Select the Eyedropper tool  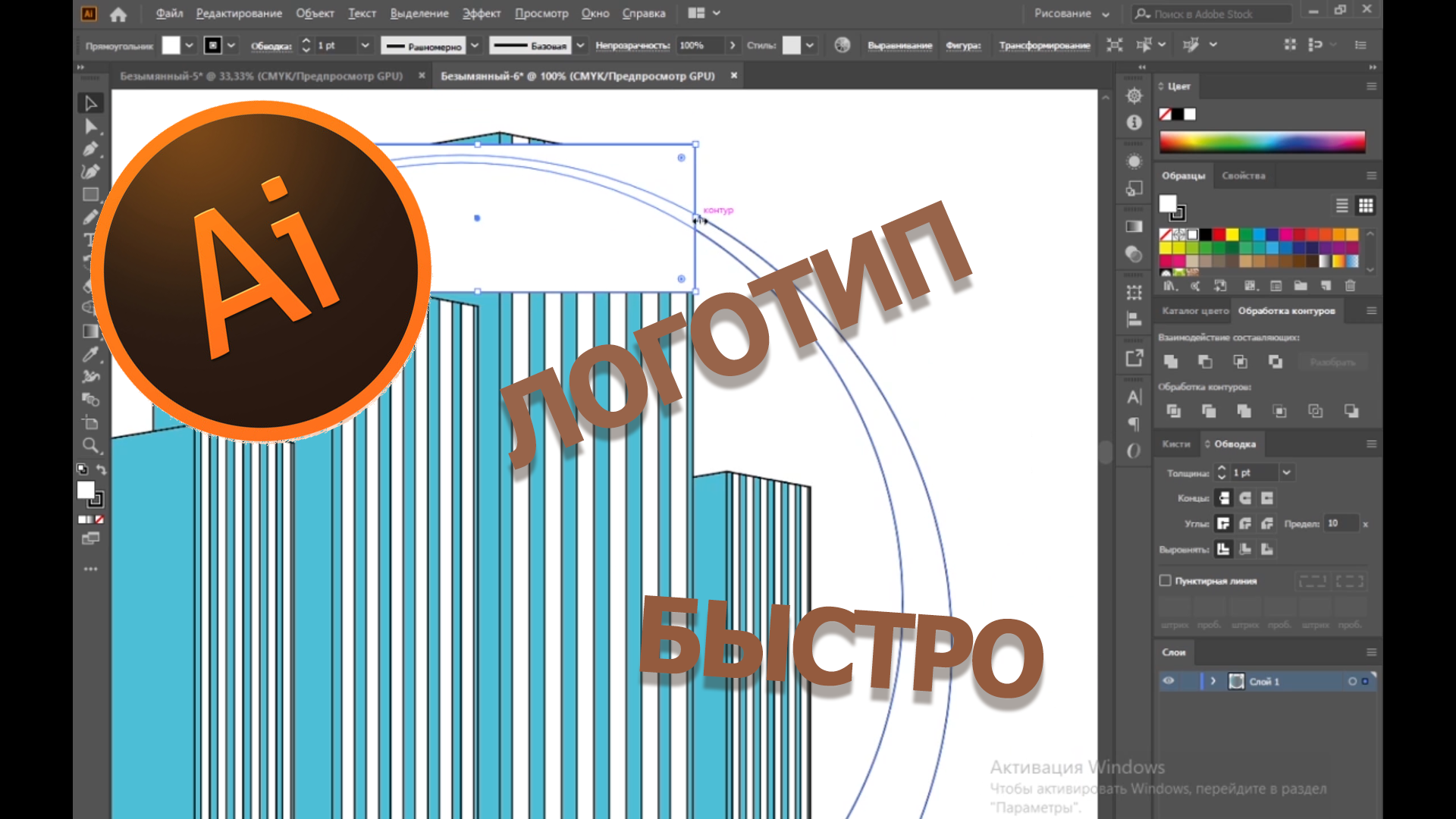pos(90,354)
